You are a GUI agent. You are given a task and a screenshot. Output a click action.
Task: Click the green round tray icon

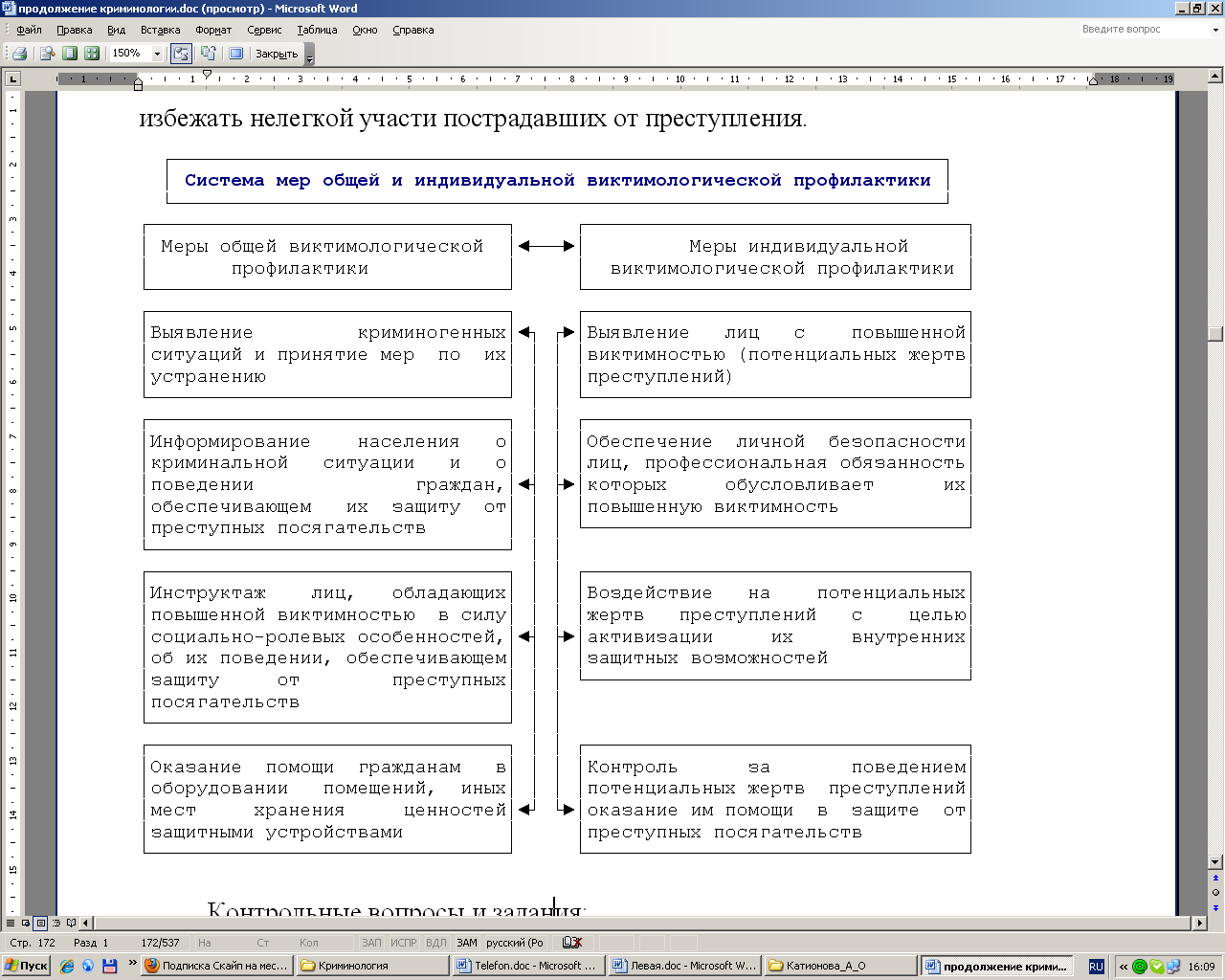(x=1139, y=967)
